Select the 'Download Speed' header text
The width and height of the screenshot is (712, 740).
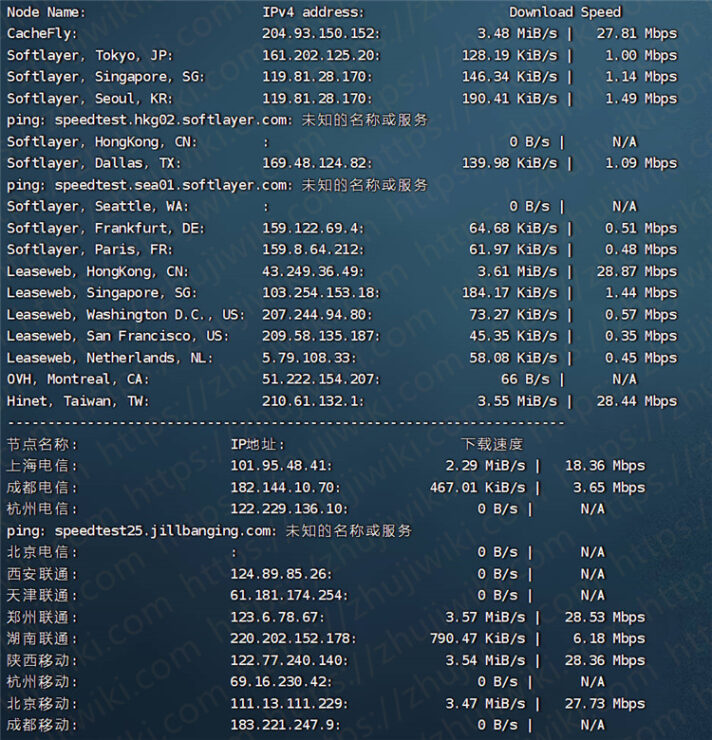pos(565,12)
